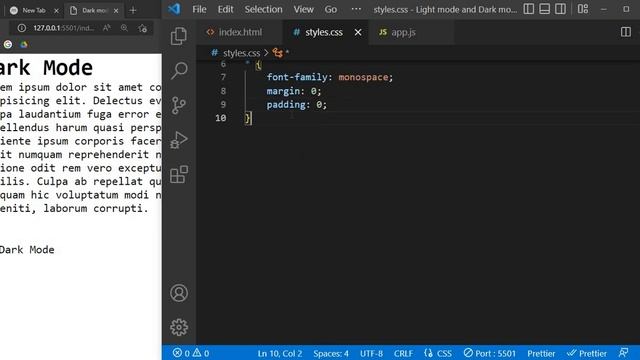Click the Dark Mode heading on webpage
The image size is (640, 360).
(46, 68)
